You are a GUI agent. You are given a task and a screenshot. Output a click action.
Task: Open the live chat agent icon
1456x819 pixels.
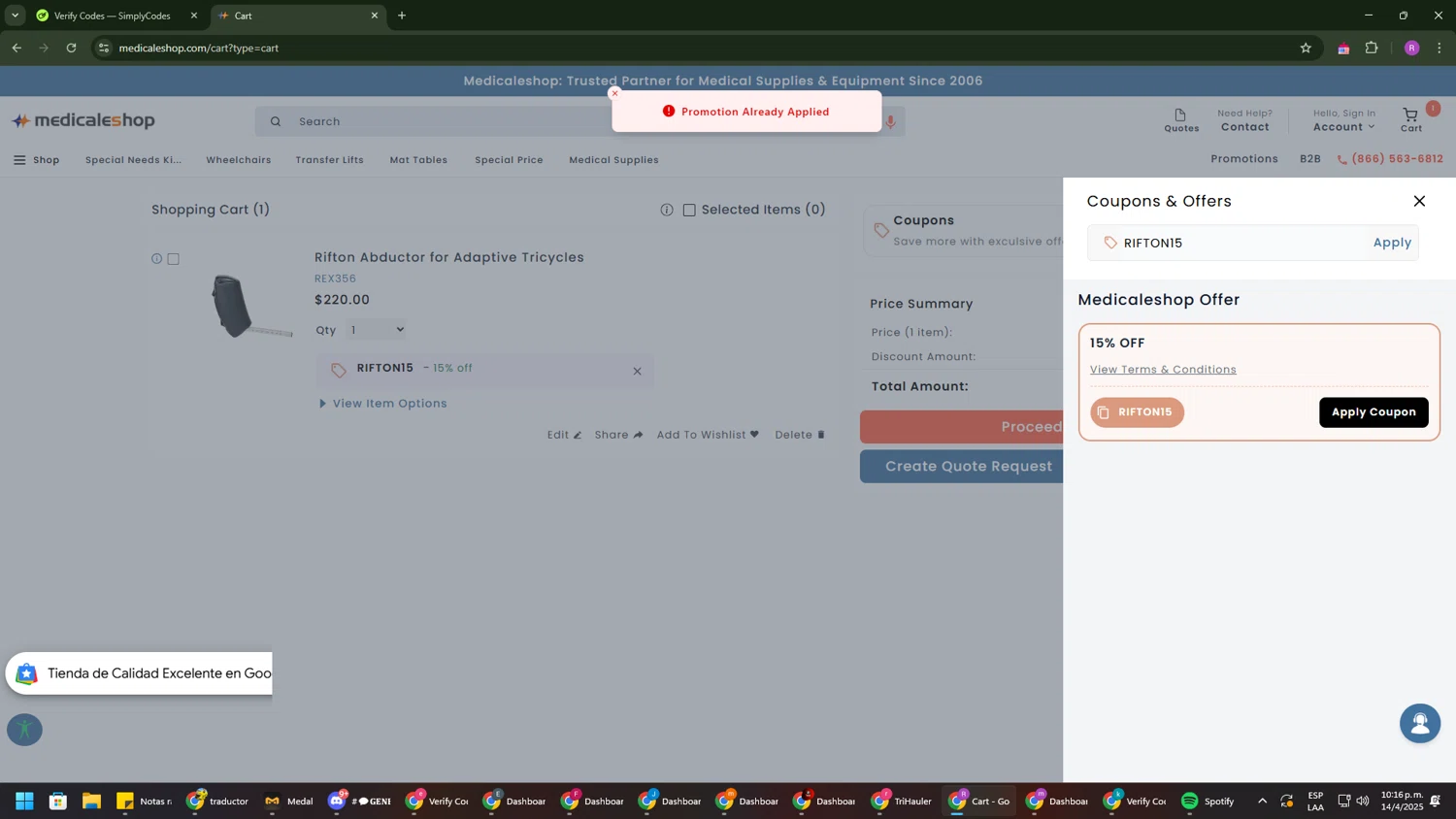click(x=1420, y=724)
